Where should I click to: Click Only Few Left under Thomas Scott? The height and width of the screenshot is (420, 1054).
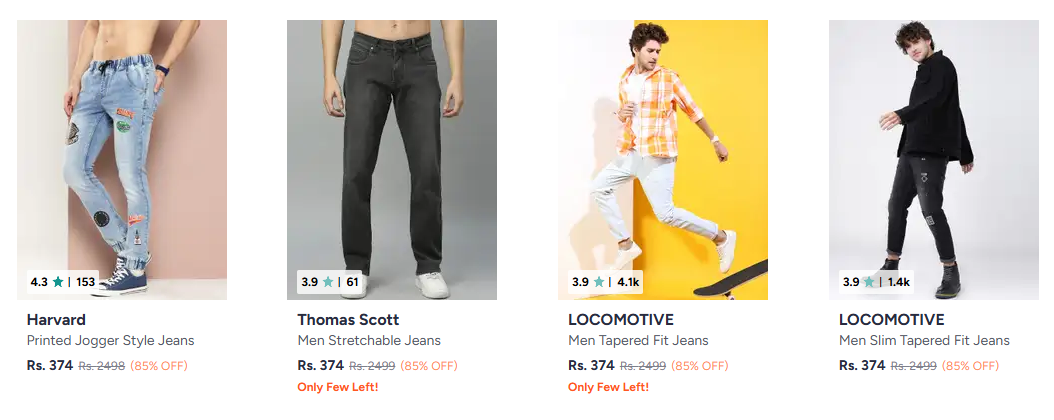(x=338, y=387)
